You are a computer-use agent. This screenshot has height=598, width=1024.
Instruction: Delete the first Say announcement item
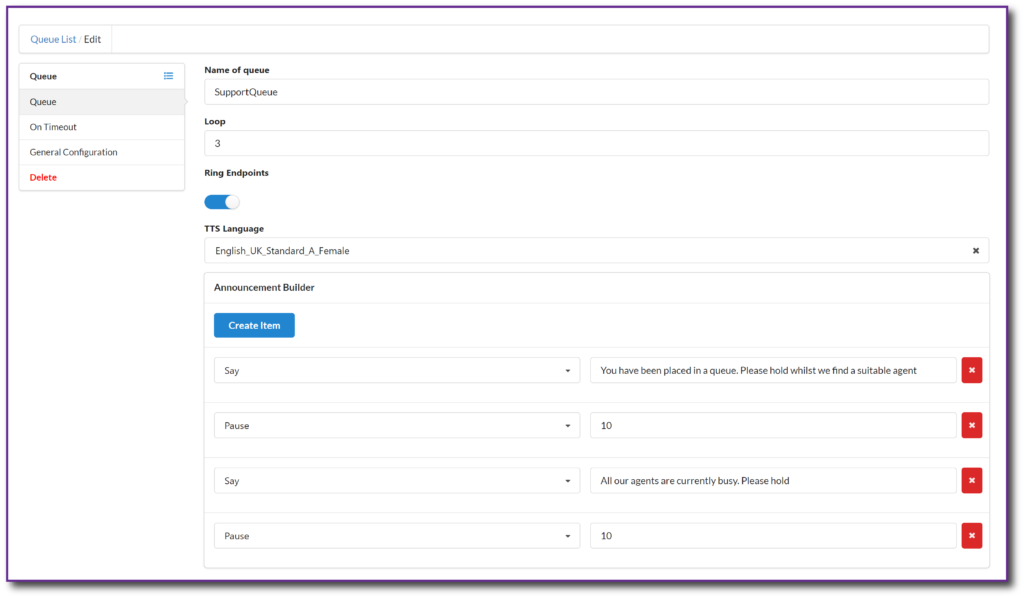click(972, 370)
